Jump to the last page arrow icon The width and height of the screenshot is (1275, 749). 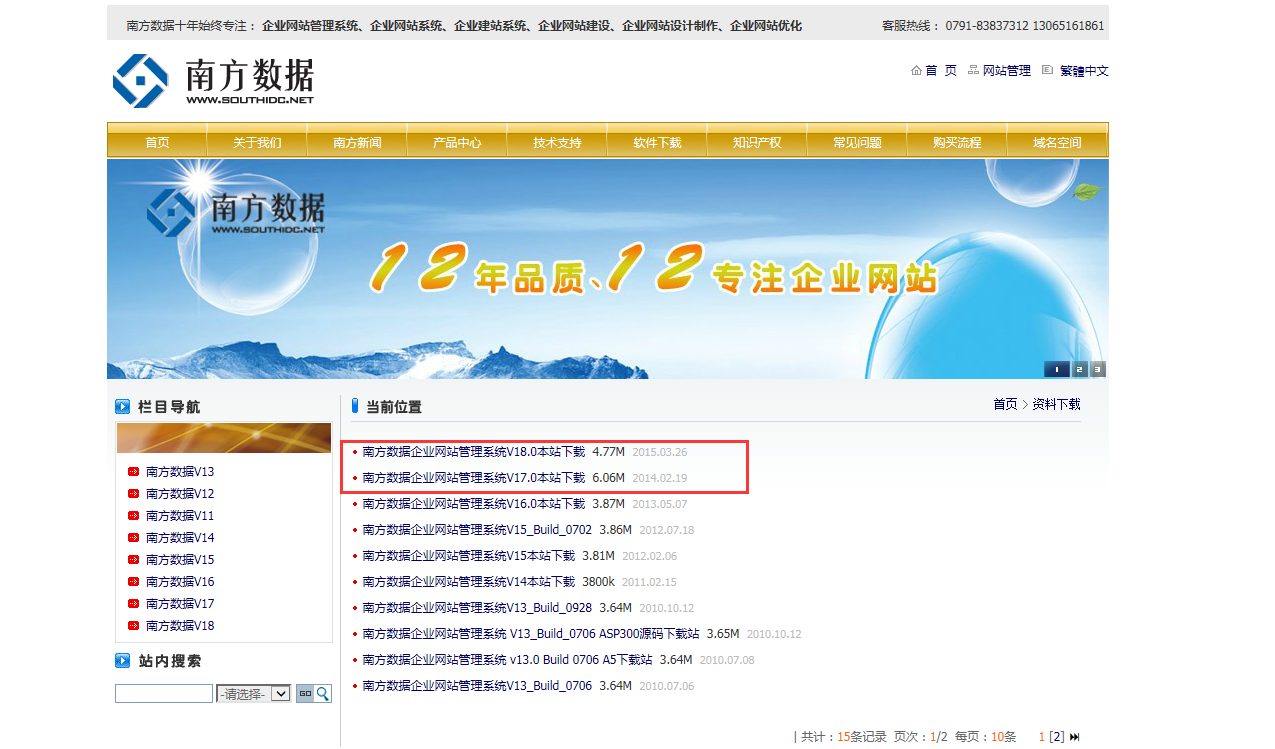[x=1075, y=737]
